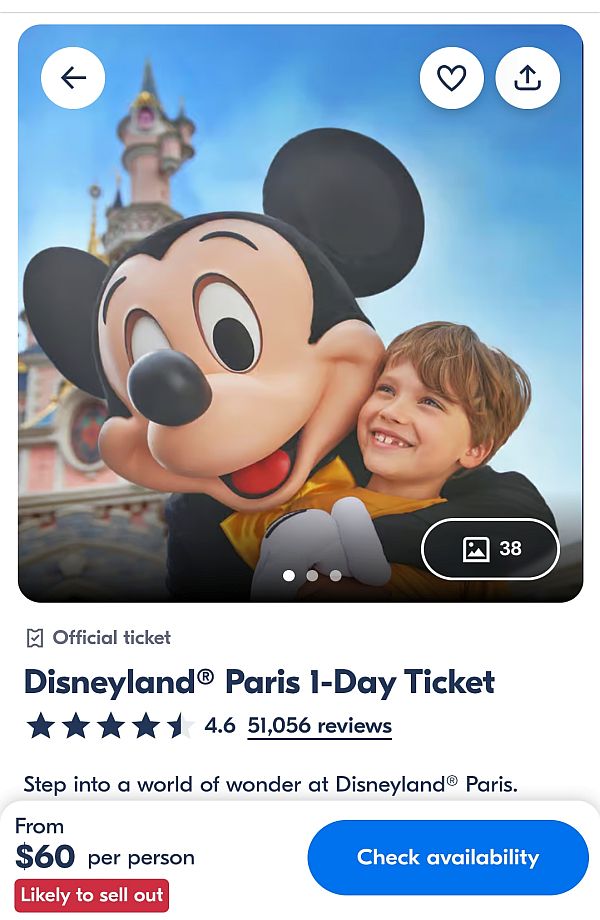The image size is (600, 920).
Task: Click the 'per person' price label
Action: (x=141, y=858)
